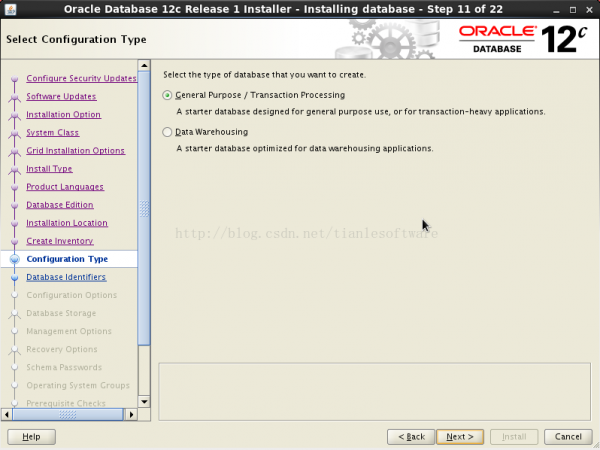600x450 pixels.
Task: Click the horizontal scrollbar thumb under step list
Action: tap(68, 414)
